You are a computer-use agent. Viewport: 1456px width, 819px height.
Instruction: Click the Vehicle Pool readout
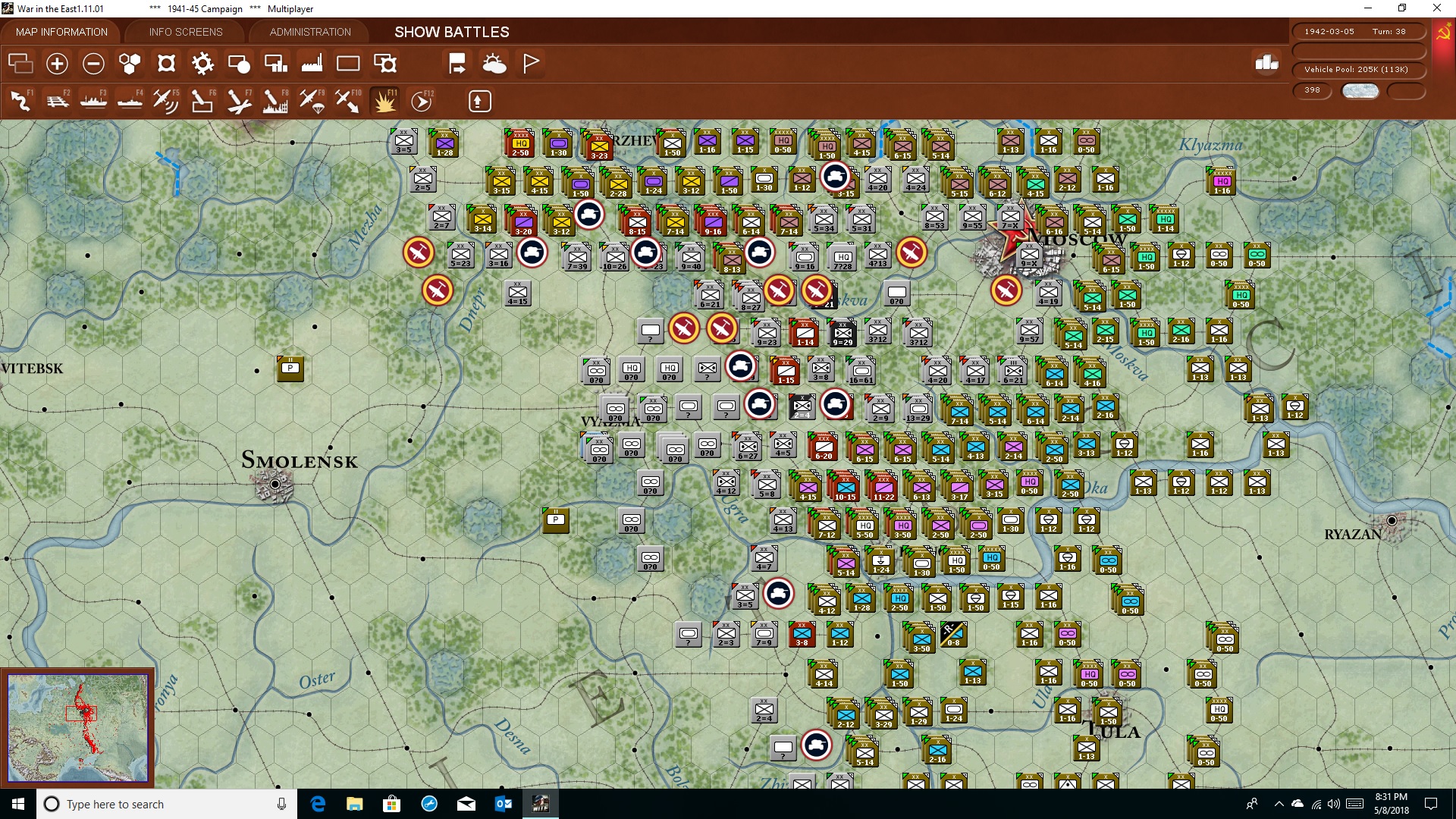coord(1359,70)
